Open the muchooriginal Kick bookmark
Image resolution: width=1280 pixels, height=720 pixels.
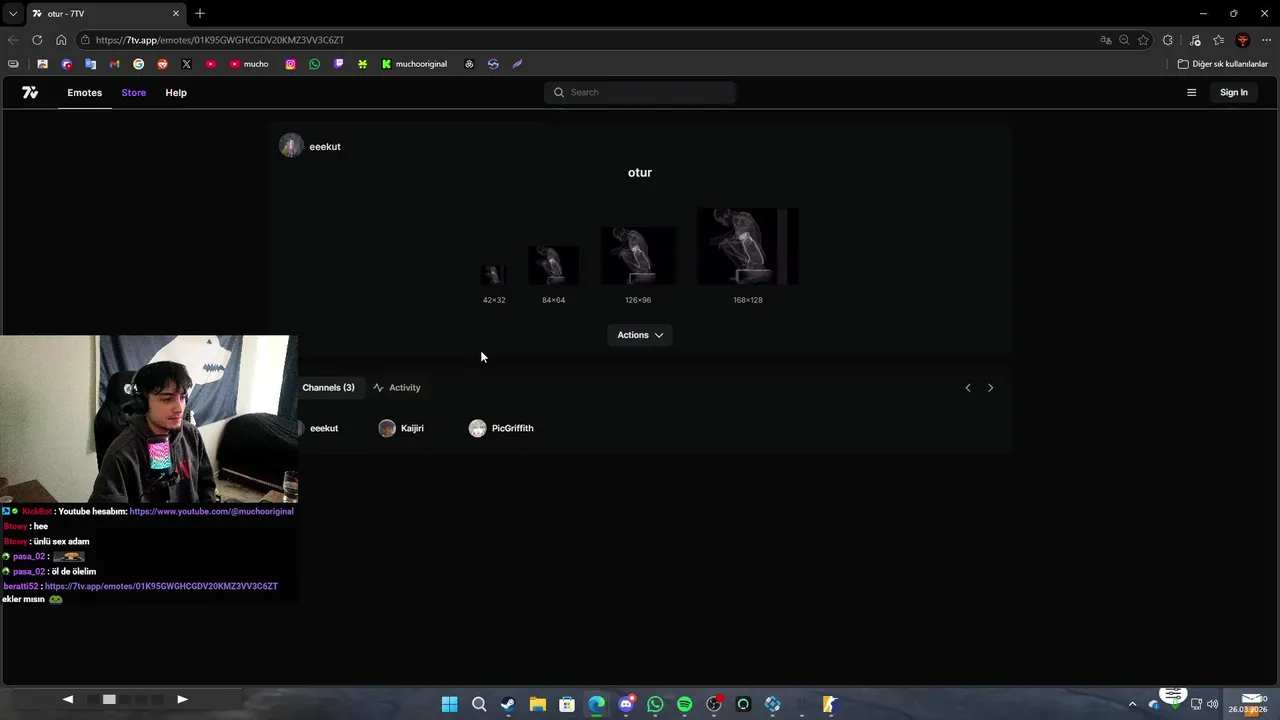click(414, 64)
